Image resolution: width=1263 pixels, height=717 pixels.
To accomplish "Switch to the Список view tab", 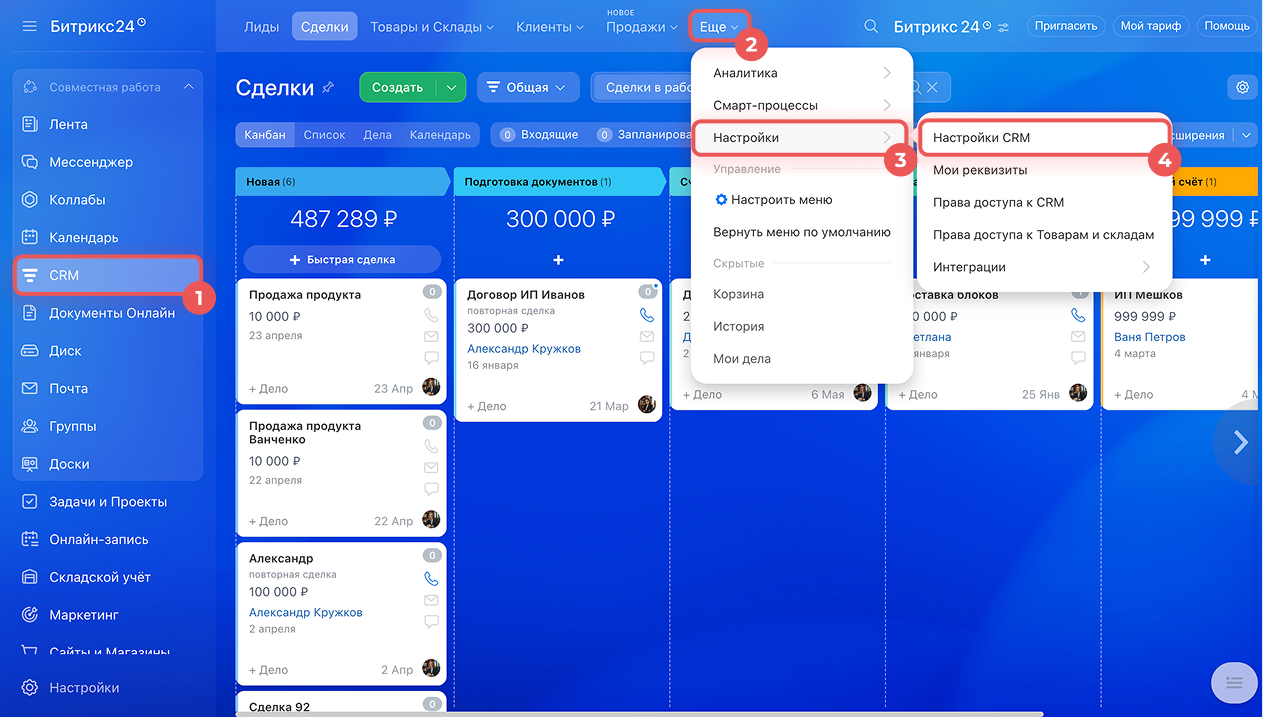I will click(x=324, y=135).
